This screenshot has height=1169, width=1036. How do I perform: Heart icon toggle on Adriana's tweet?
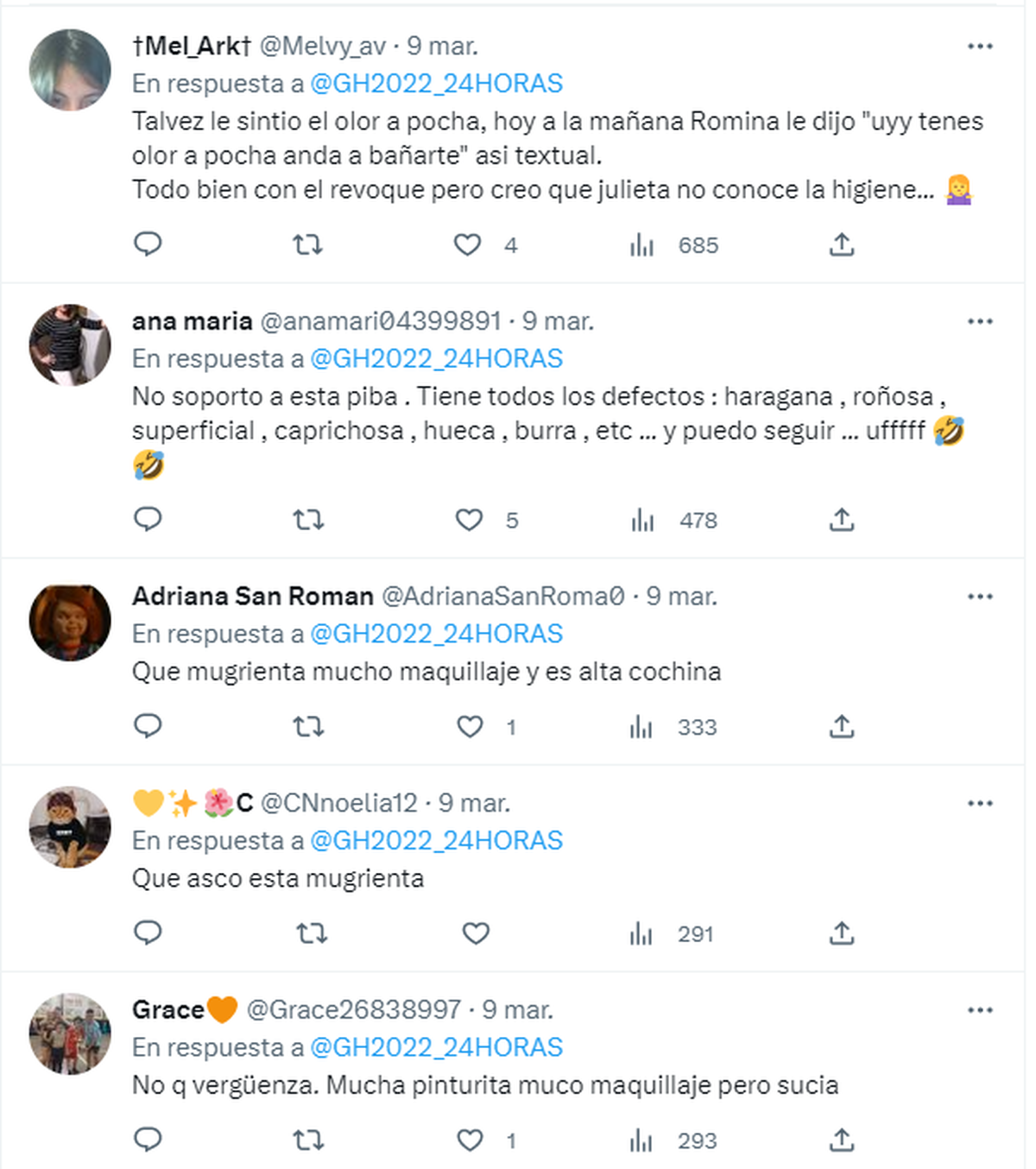(x=467, y=727)
